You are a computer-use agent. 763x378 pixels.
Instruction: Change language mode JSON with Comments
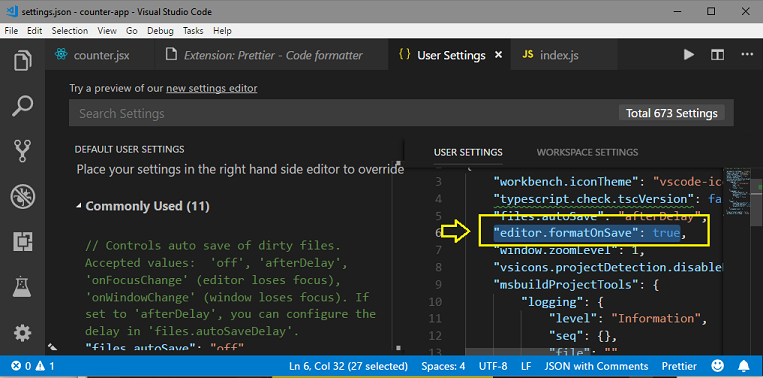[x=596, y=366]
